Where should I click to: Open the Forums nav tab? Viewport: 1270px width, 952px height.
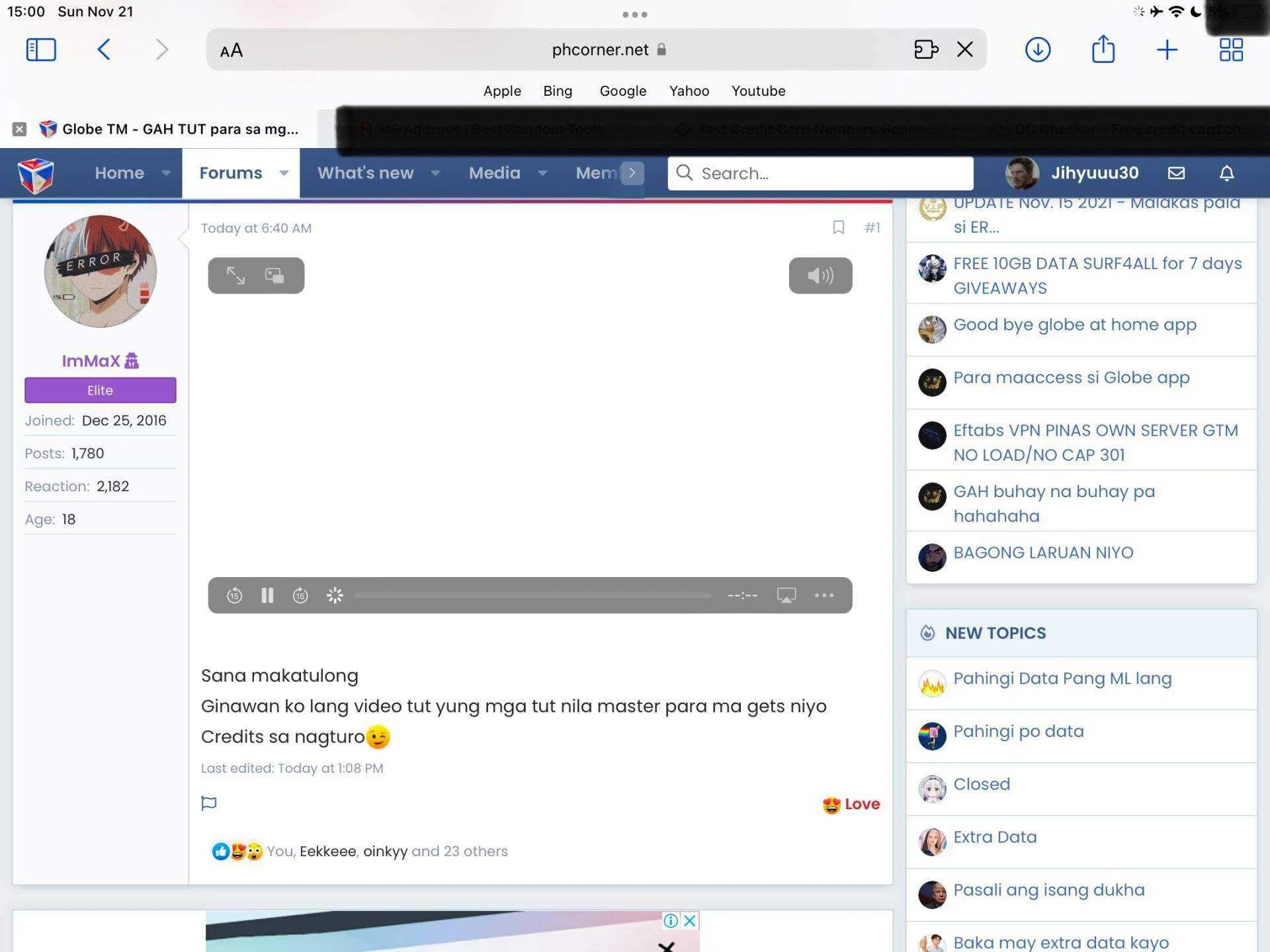click(231, 173)
